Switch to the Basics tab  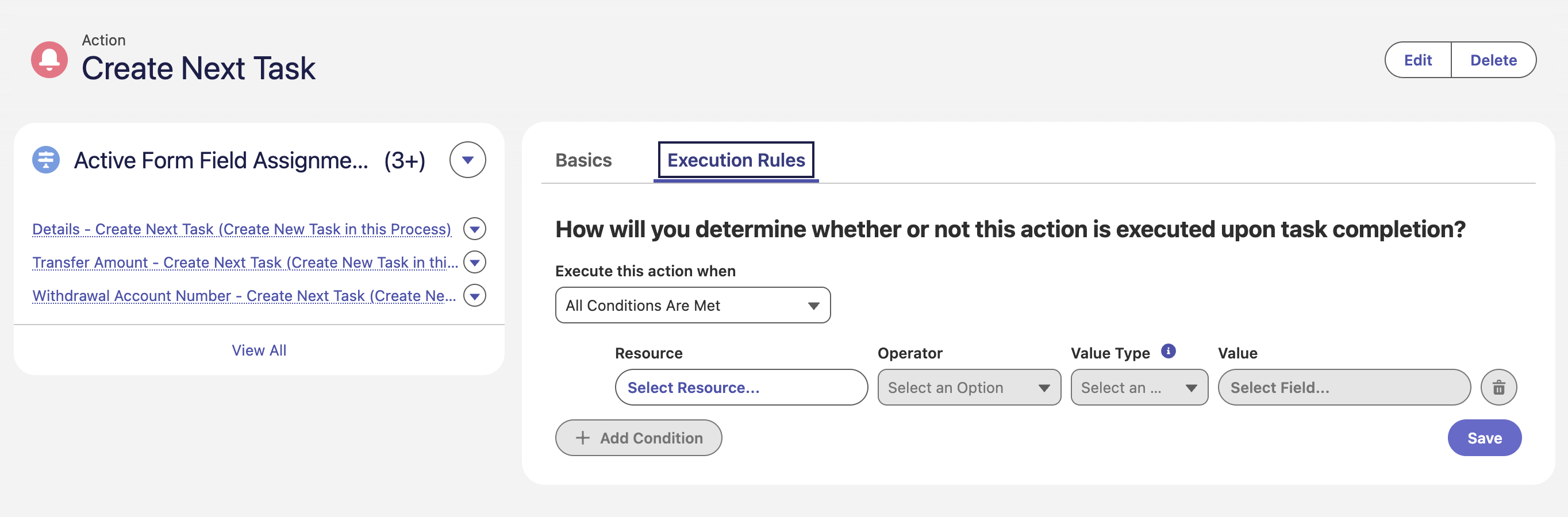click(x=583, y=160)
